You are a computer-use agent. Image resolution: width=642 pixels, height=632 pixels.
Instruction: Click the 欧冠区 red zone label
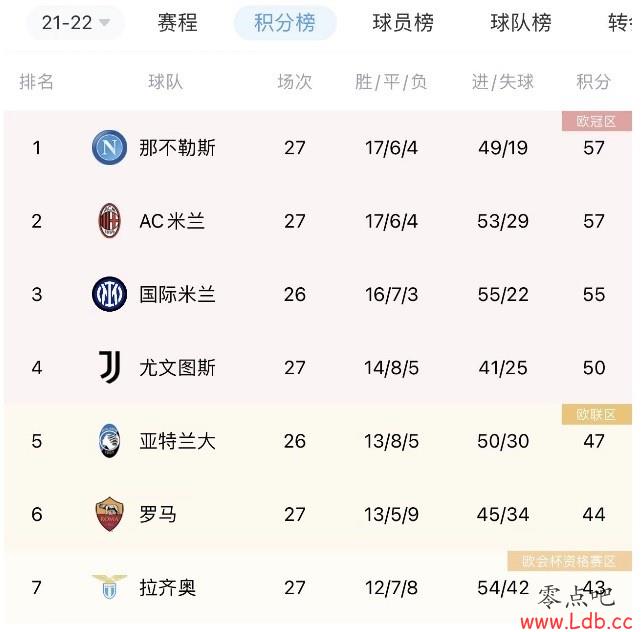click(597, 121)
